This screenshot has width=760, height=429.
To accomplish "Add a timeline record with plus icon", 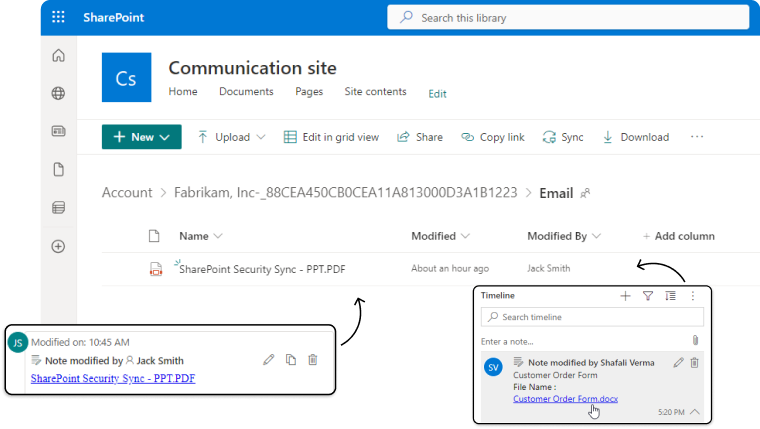I will coord(626,296).
